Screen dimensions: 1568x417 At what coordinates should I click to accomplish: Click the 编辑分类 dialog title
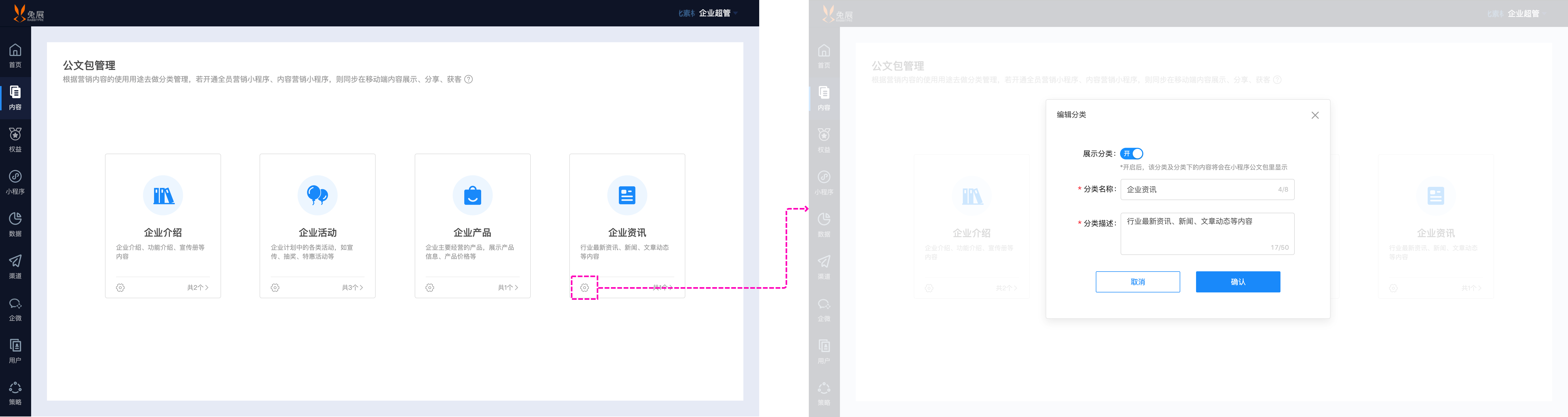[x=1071, y=115]
